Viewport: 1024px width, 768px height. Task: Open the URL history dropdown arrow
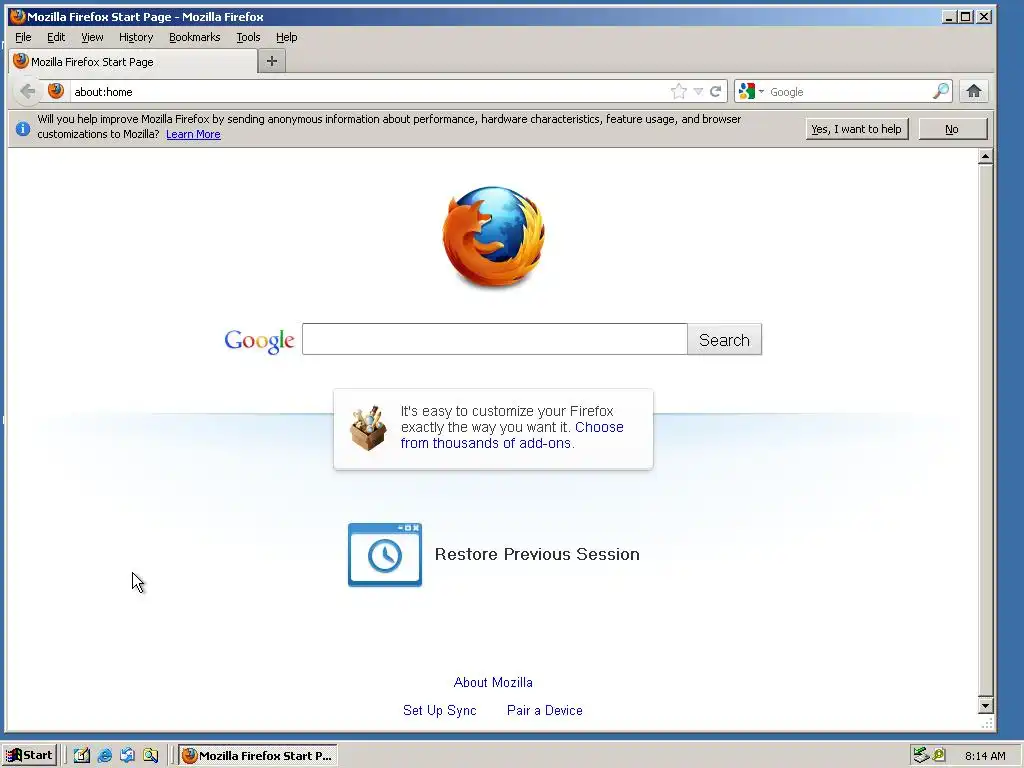[698, 91]
